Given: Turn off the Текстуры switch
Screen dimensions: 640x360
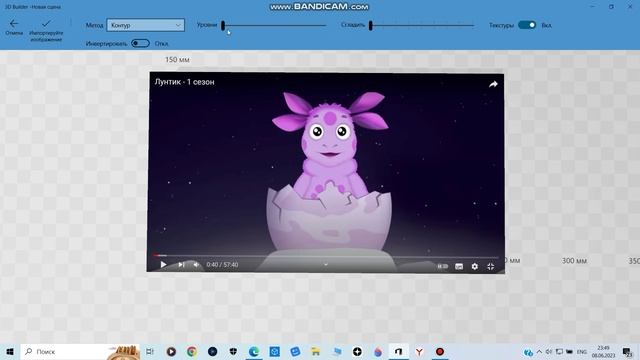Looking at the screenshot, I should click(x=527, y=25).
